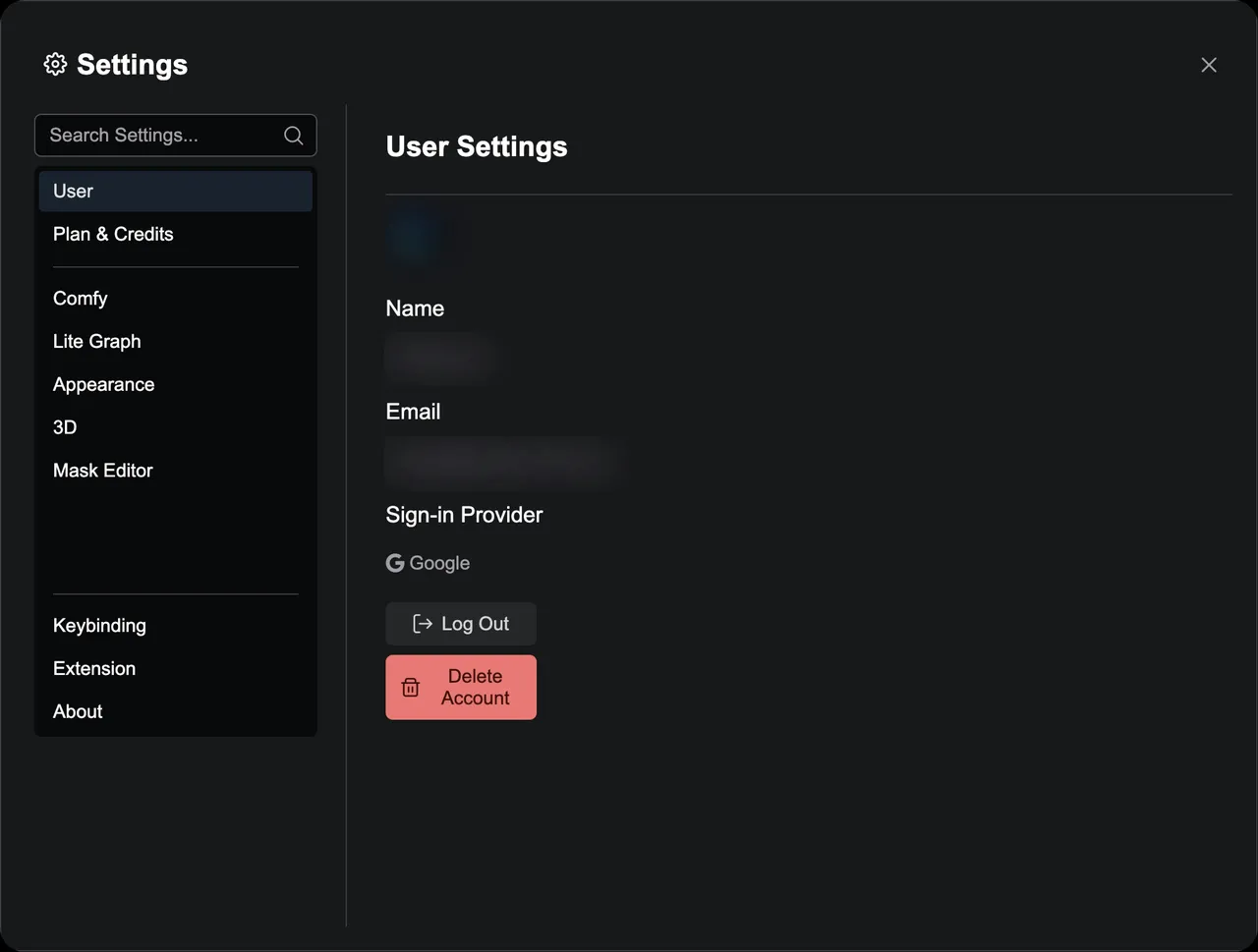This screenshot has height=952, width=1258.
Task: Open the Comfy settings category
Action: 176,298
